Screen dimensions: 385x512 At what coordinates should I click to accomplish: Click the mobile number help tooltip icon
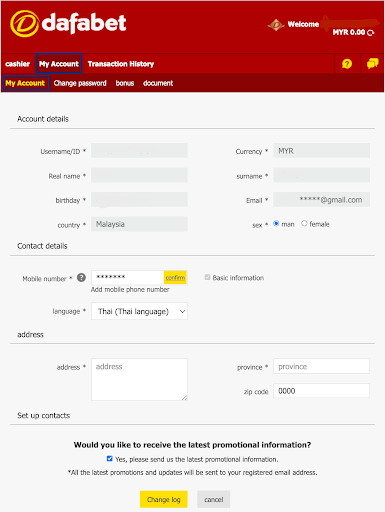click(x=81, y=277)
